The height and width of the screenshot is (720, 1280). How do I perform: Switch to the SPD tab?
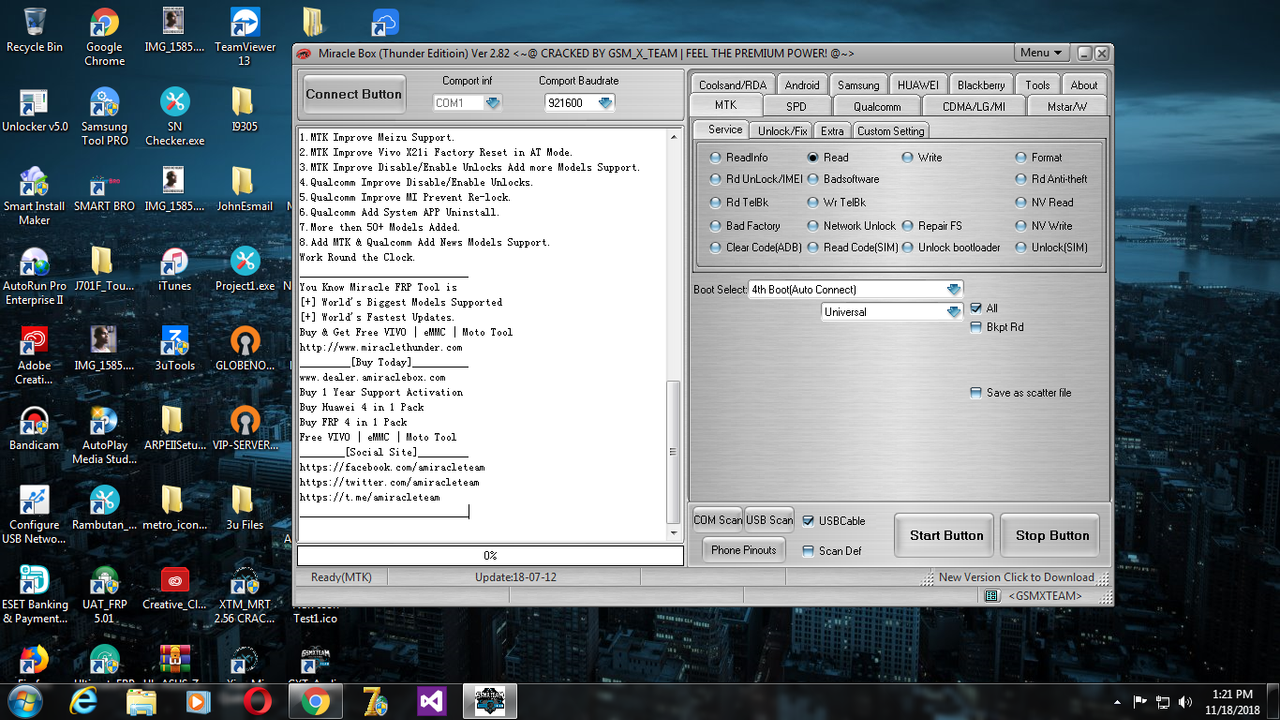pyautogui.click(x=796, y=106)
